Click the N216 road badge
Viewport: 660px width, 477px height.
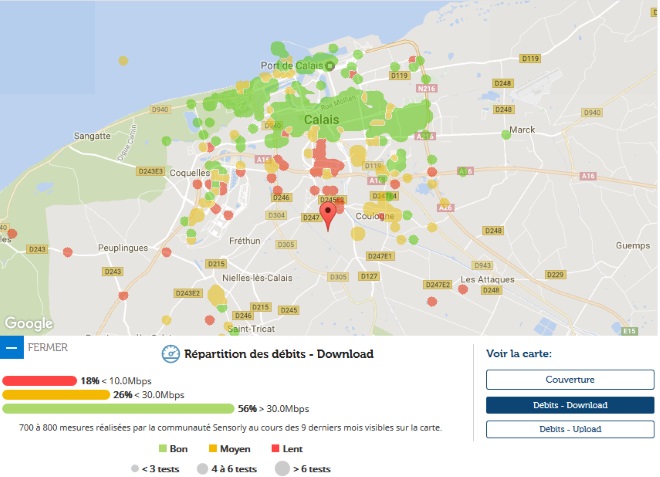427,89
